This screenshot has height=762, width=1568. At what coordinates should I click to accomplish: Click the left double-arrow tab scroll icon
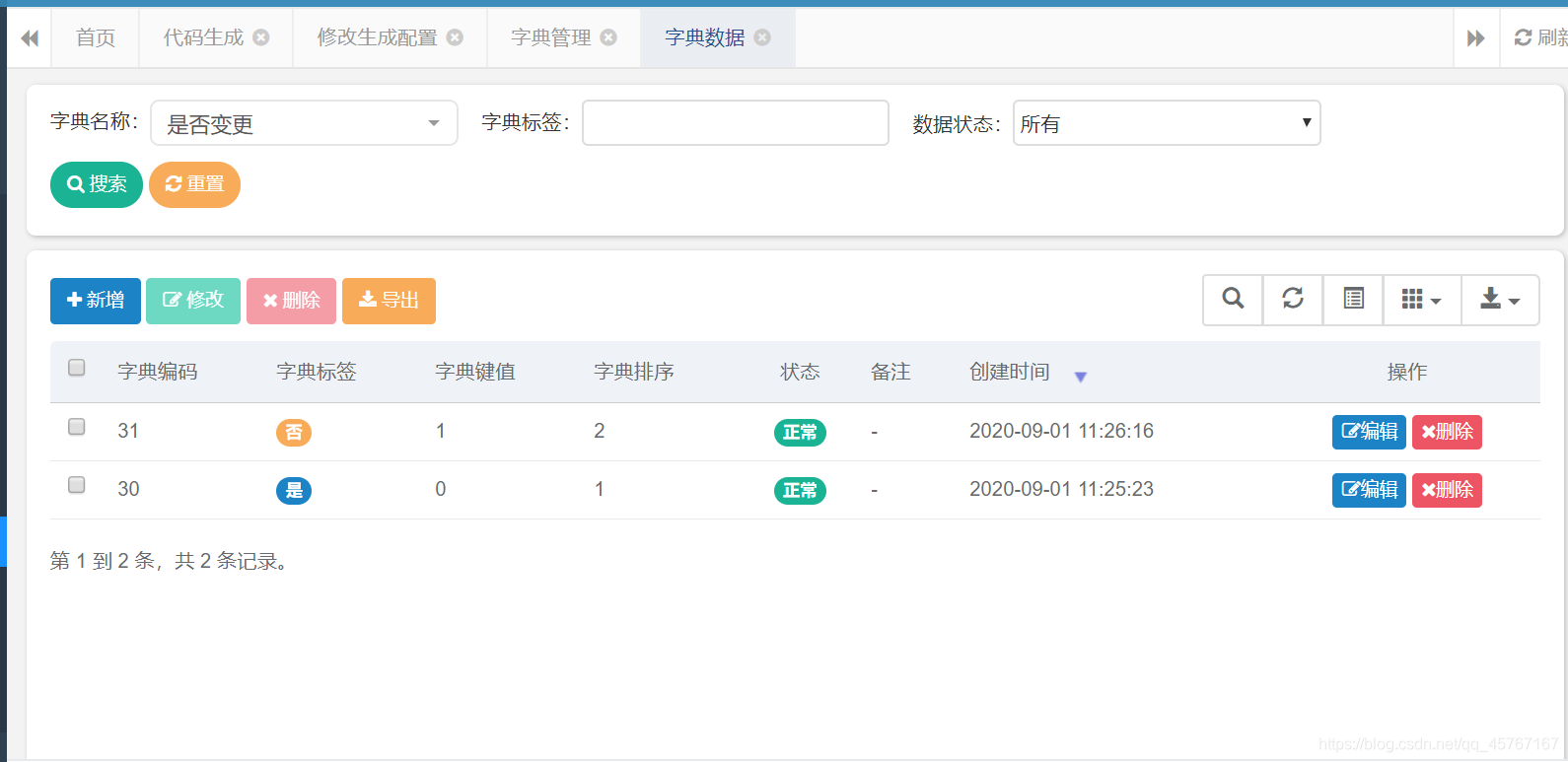click(30, 37)
